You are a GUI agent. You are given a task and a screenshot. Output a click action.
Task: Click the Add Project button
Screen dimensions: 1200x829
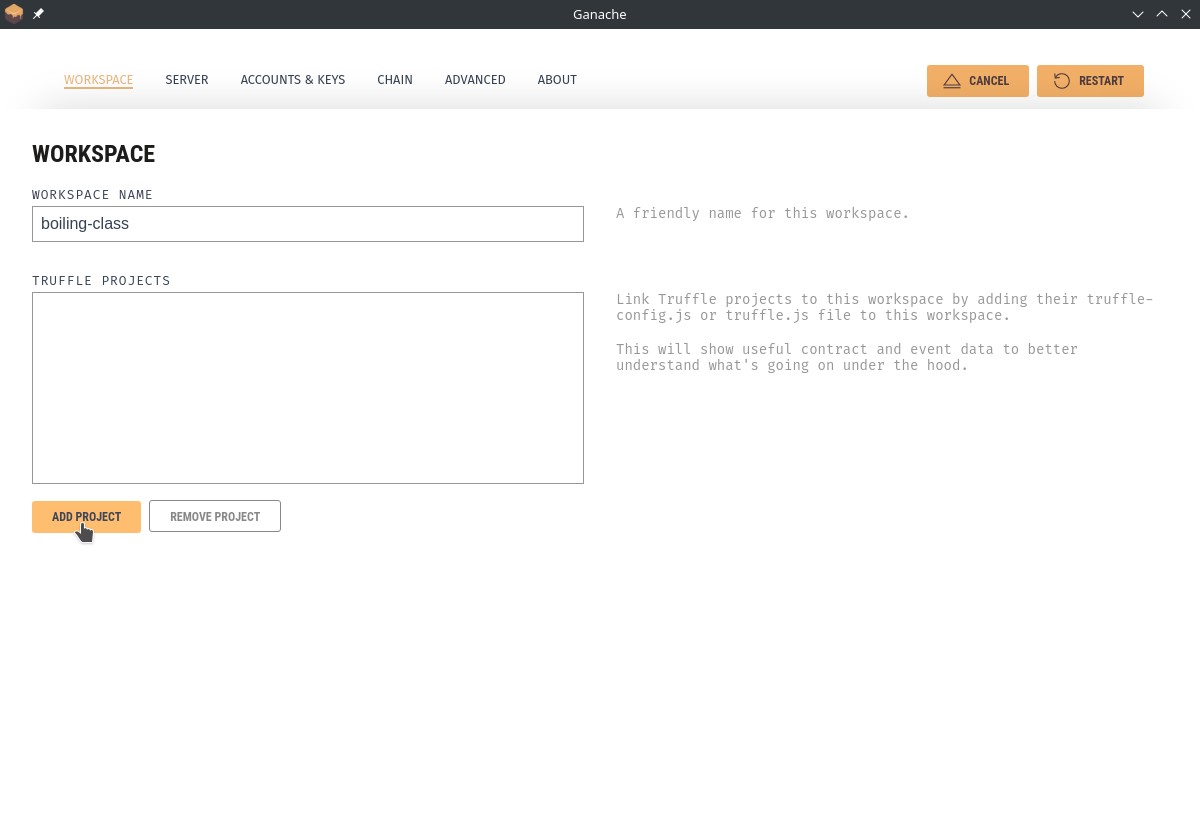pos(86,517)
